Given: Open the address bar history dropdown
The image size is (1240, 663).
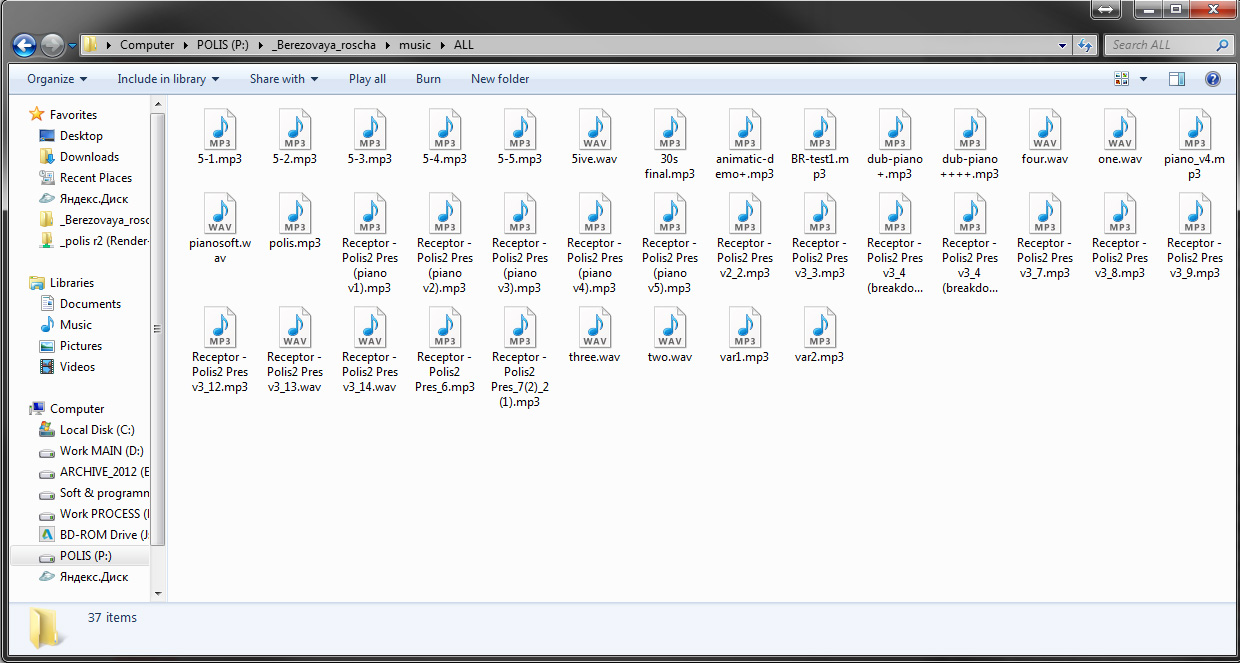Looking at the screenshot, I should [x=1062, y=45].
